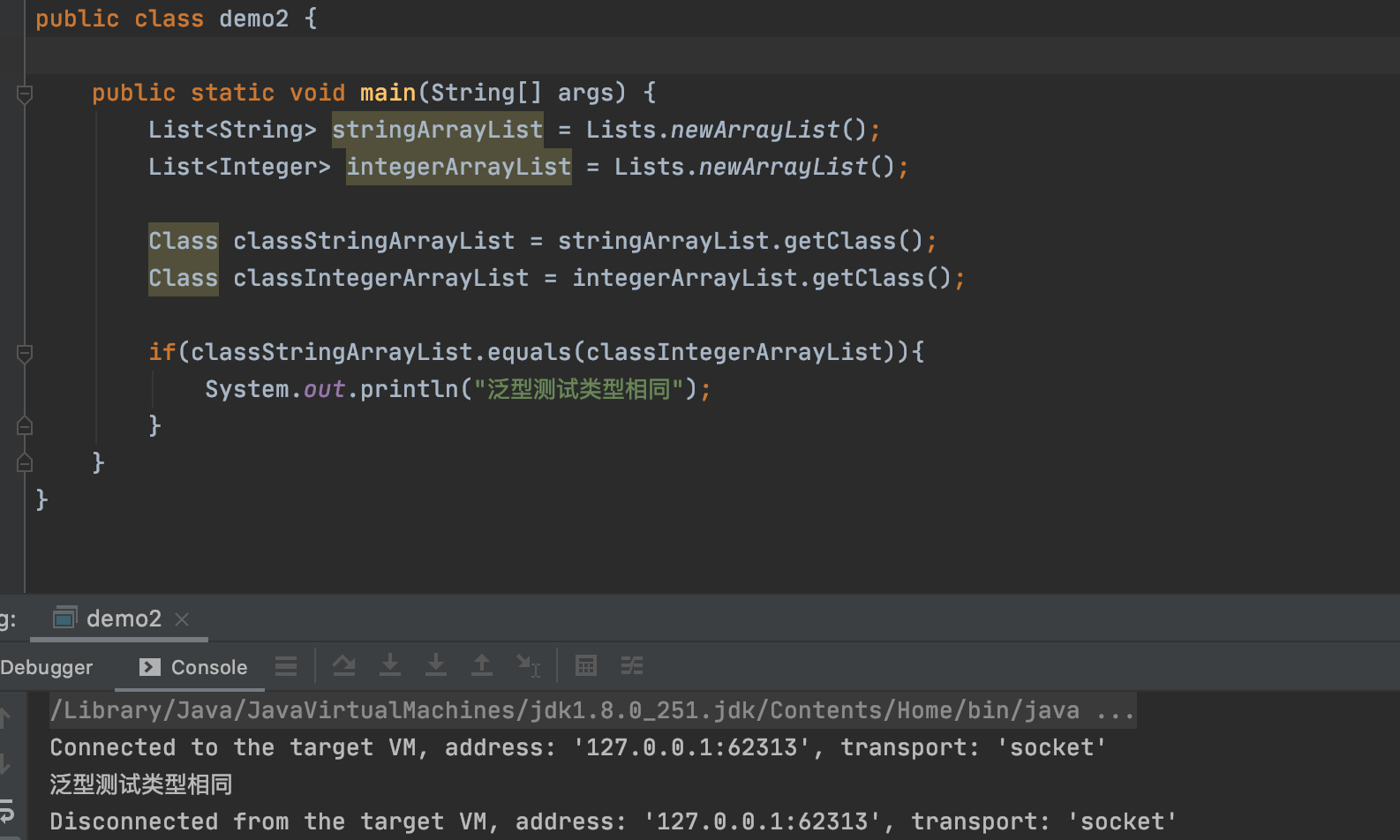Click the demo2 class name in declaration

tap(254, 19)
